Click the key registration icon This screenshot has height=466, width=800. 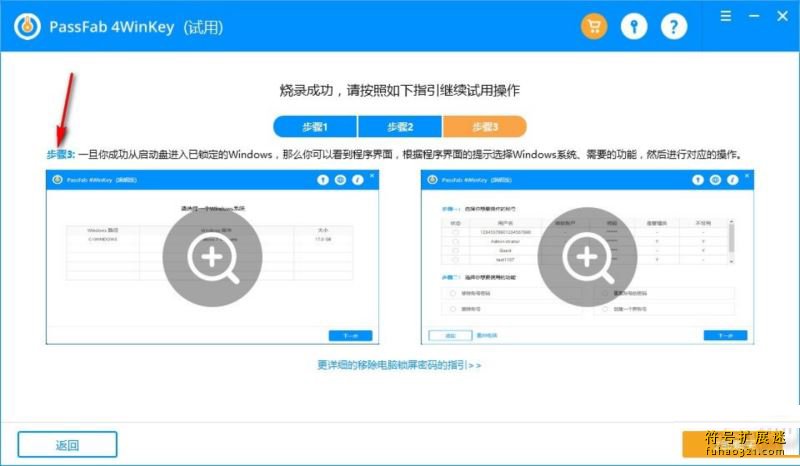(634, 26)
